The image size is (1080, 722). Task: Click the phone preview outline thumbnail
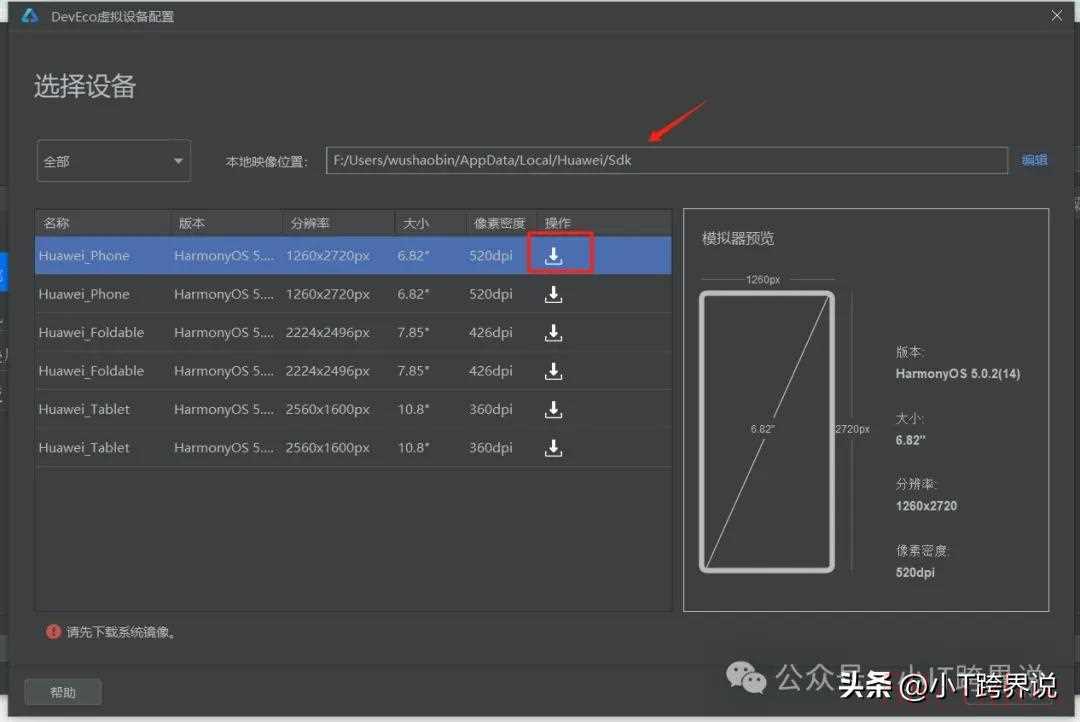[x=767, y=432]
